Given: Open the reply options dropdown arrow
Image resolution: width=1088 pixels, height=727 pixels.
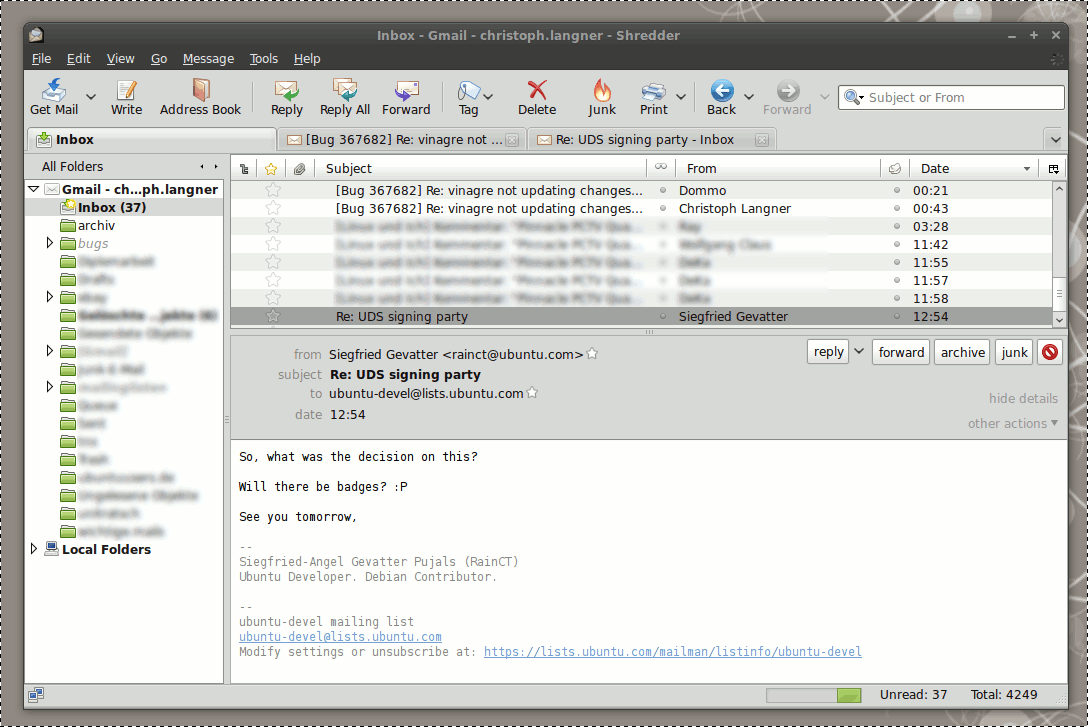Looking at the screenshot, I should tap(859, 352).
